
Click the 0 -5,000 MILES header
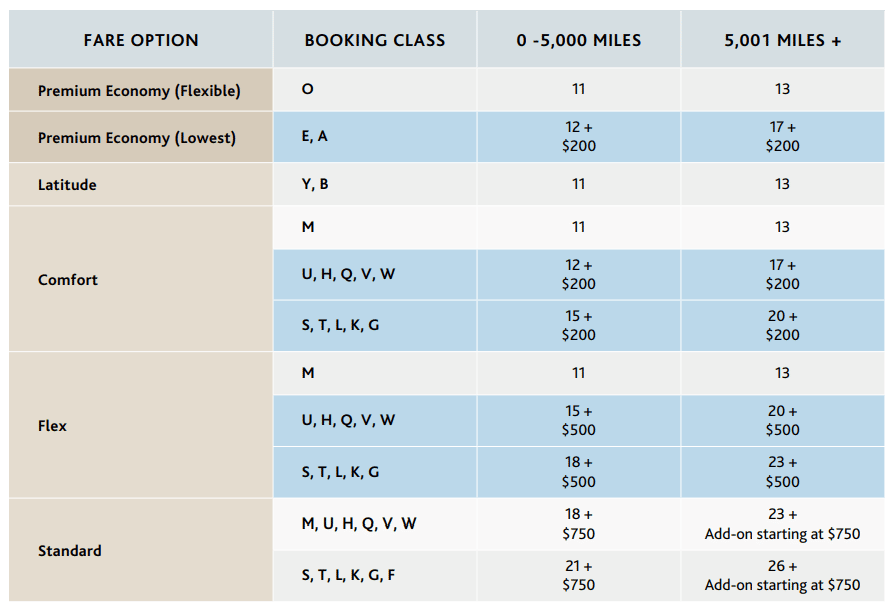578,40
